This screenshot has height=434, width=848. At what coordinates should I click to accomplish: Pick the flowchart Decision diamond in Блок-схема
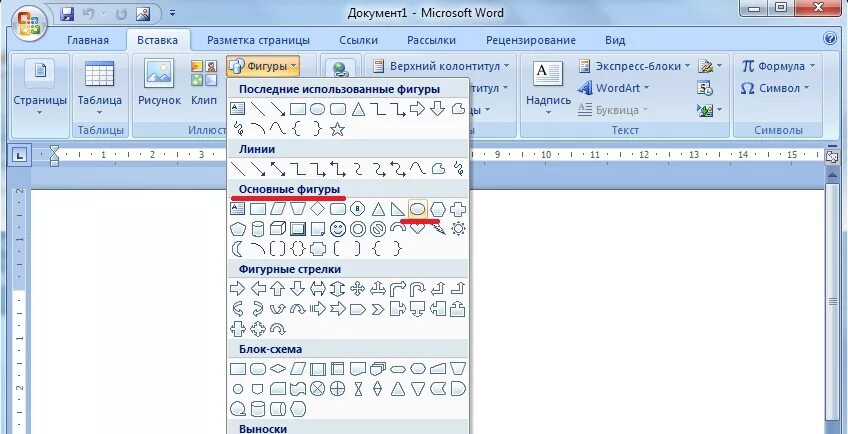tap(277, 369)
